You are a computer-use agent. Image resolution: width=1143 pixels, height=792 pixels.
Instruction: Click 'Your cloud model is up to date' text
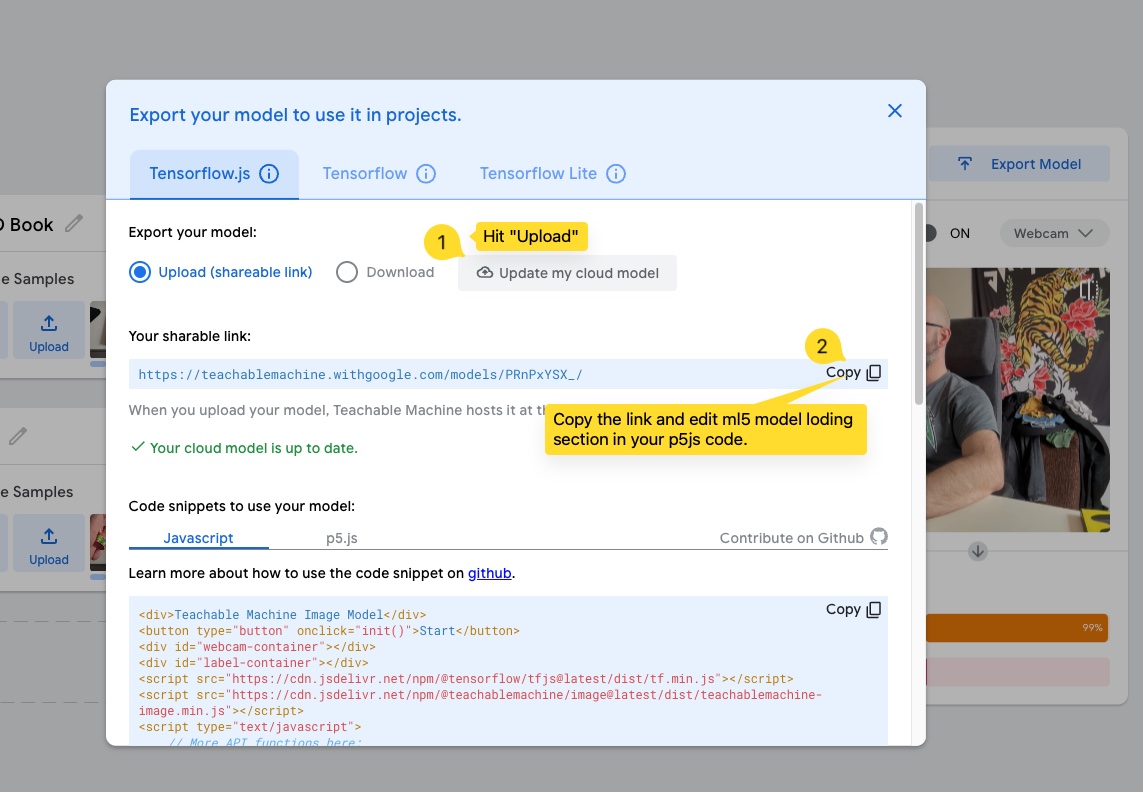click(254, 448)
